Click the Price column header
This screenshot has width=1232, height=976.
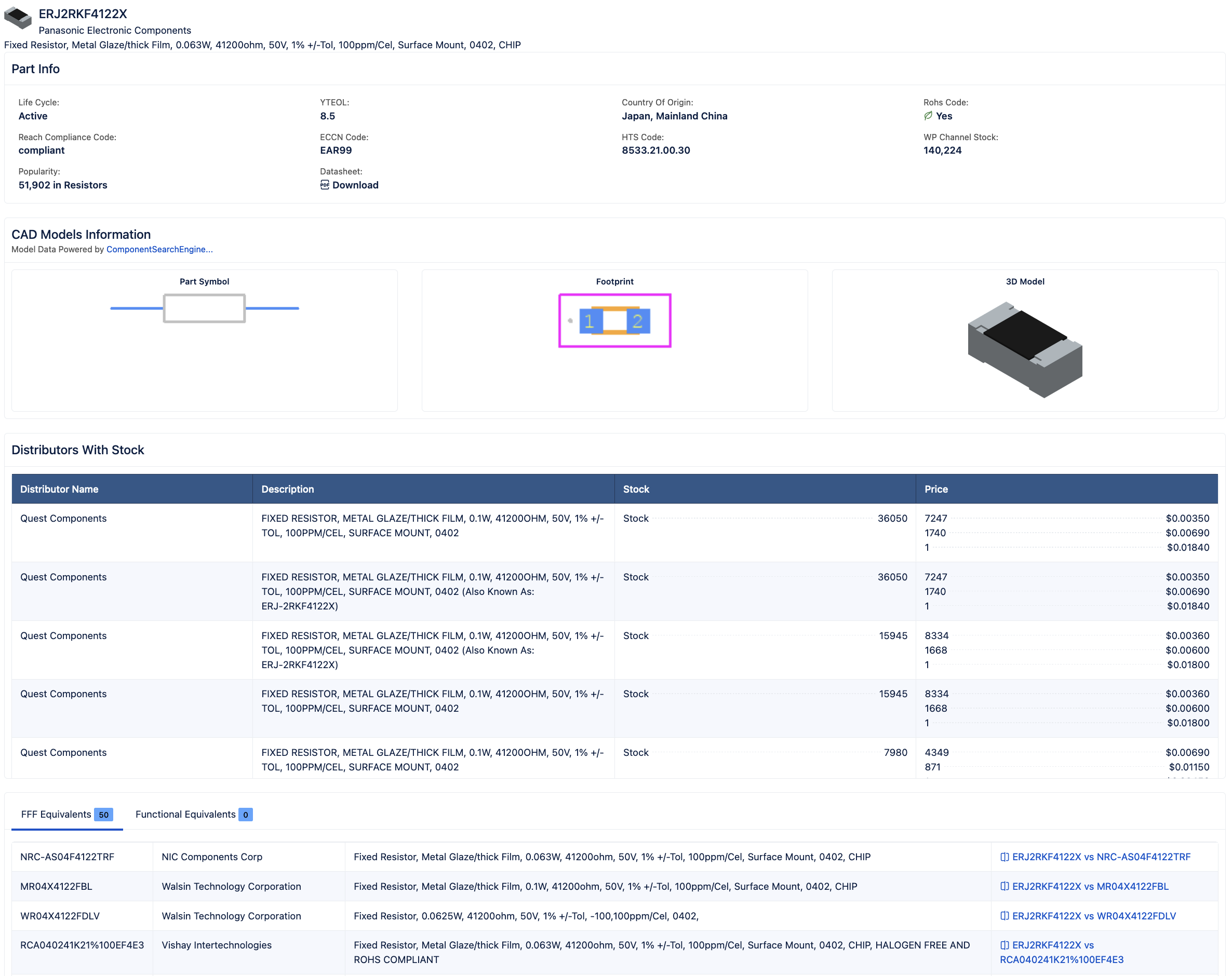1067,489
